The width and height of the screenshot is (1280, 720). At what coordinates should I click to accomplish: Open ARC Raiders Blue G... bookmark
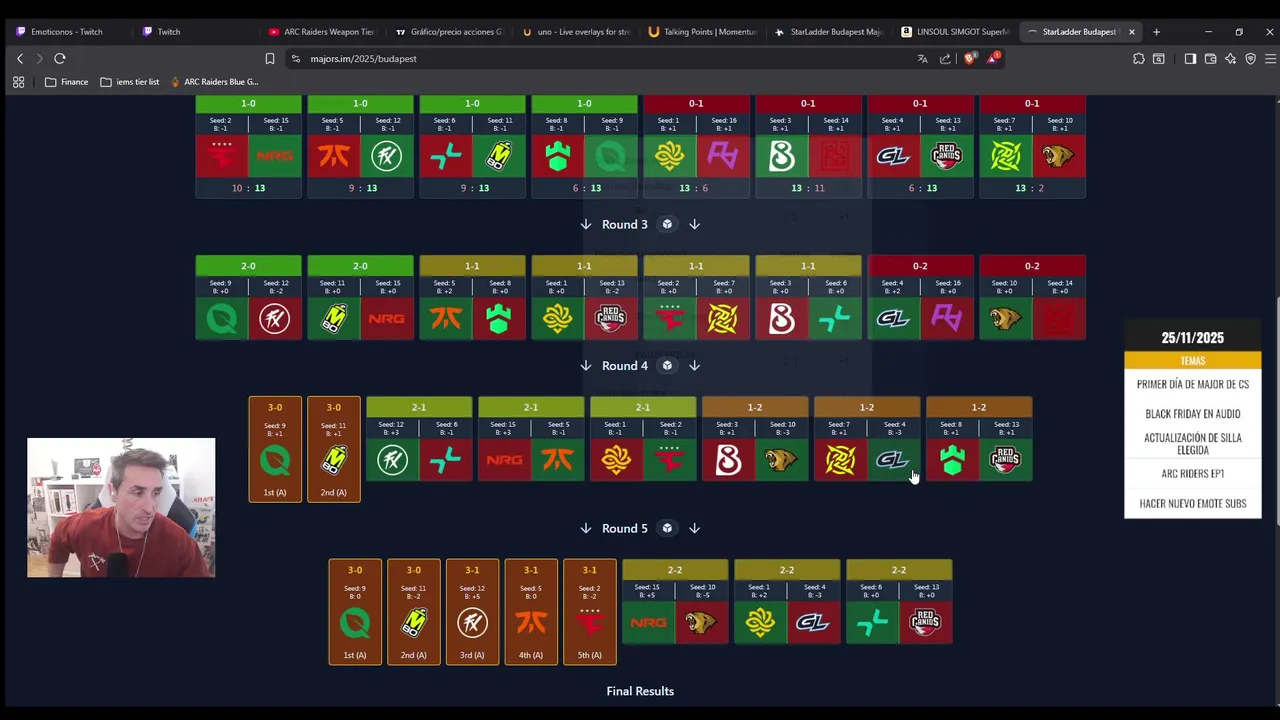(214, 82)
